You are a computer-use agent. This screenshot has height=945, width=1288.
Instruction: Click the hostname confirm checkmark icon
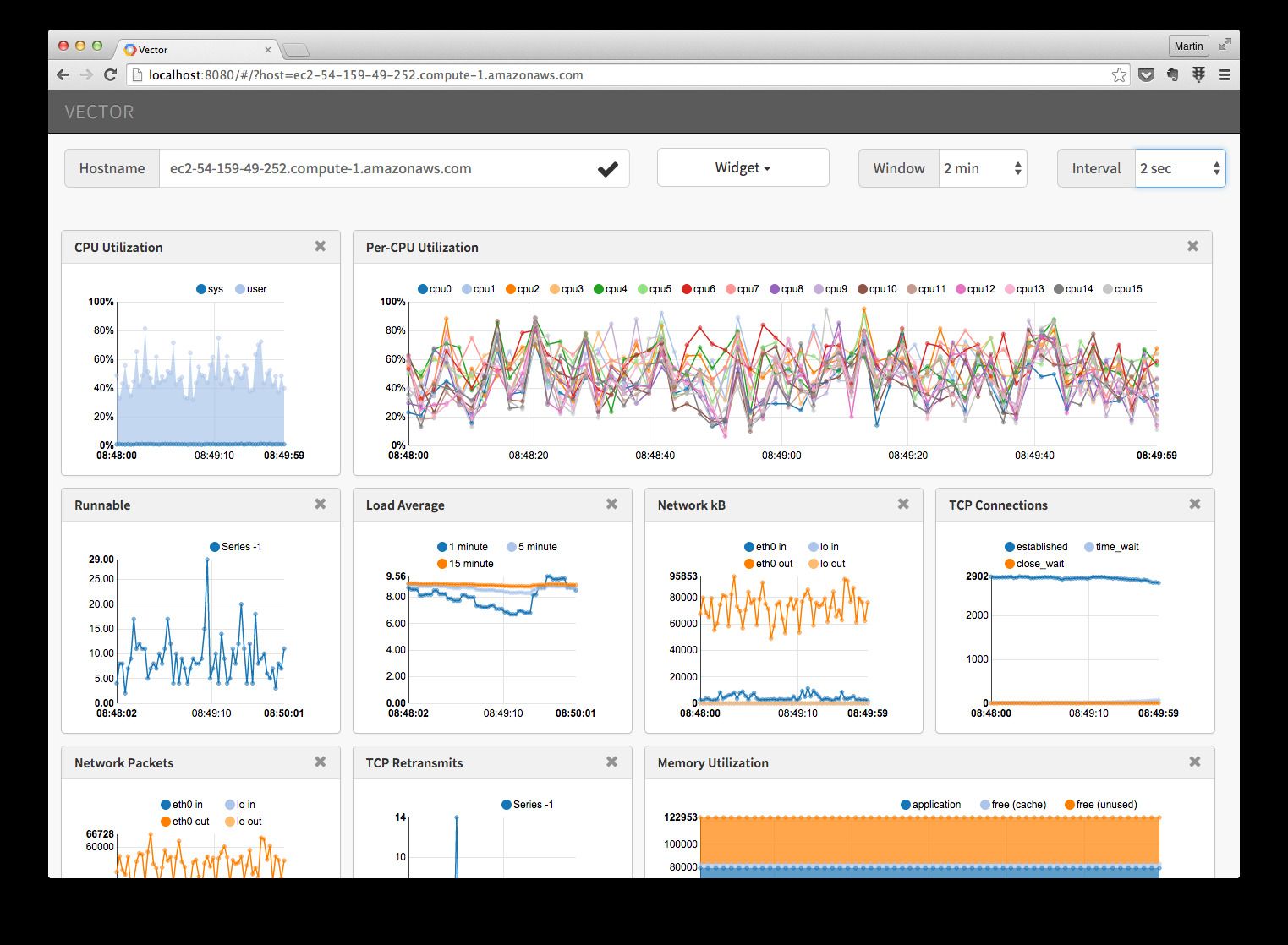[607, 169]
